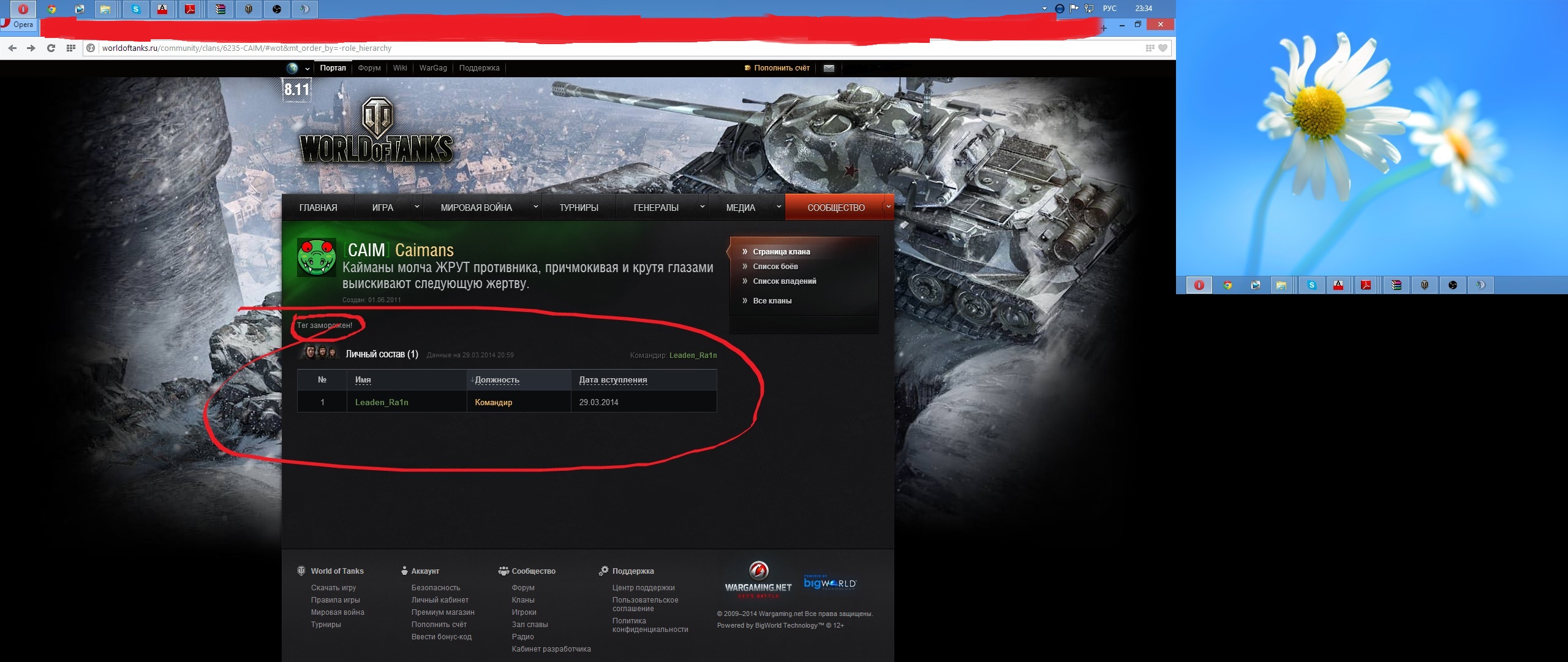The image size is (1568, 662).
Task: Click the grid icon beside the heart
Action: [x=1150, y=48]
